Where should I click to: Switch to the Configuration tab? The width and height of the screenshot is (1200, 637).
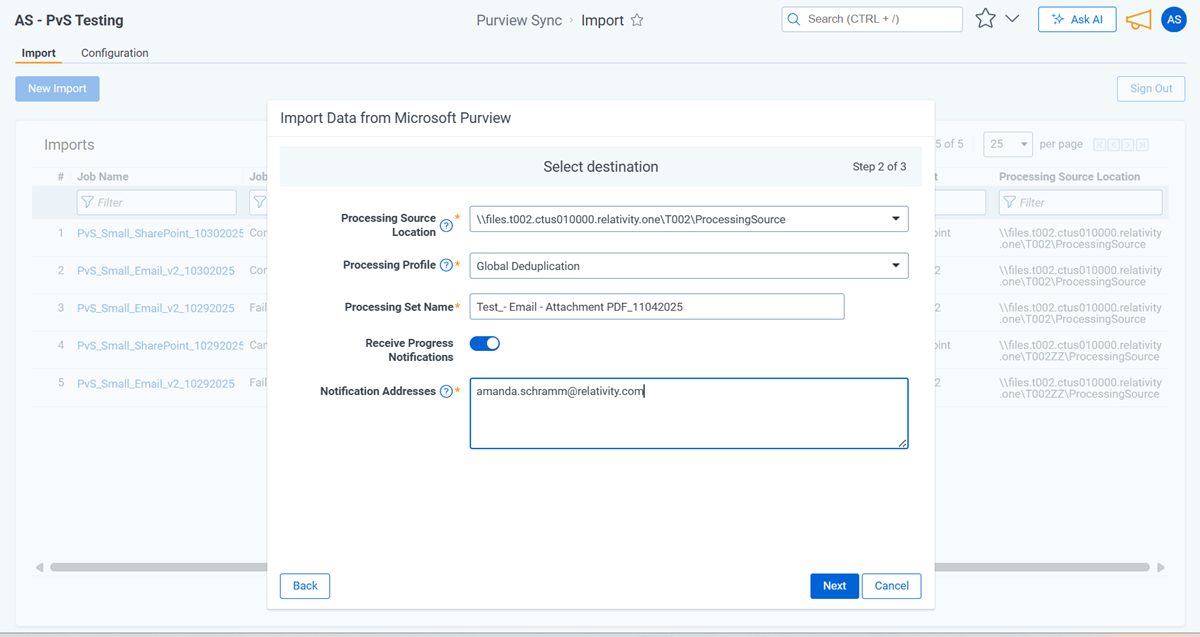[x=115, y=53]
